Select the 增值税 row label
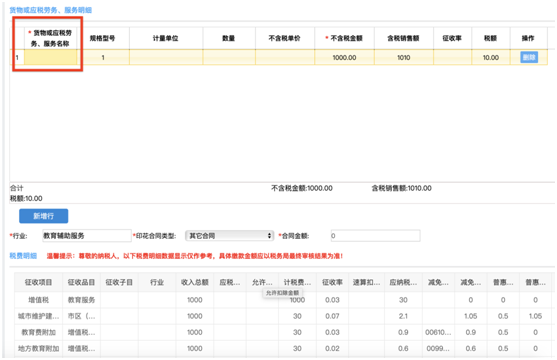This screenshot has height=360, width=557. pyautogui.click(x=38, y=300)
